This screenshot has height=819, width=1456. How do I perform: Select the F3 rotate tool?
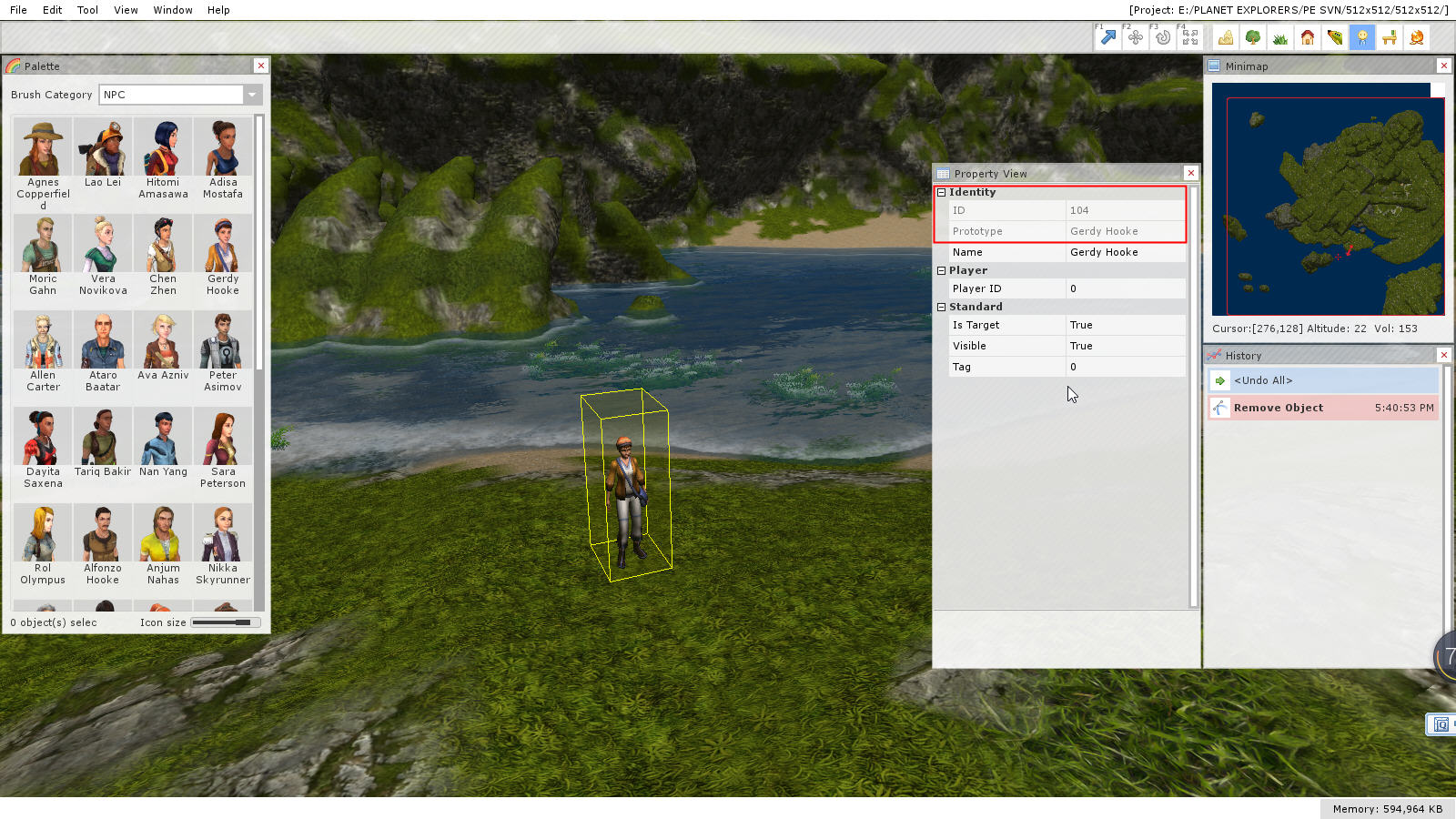click(x=1162, y=37)
